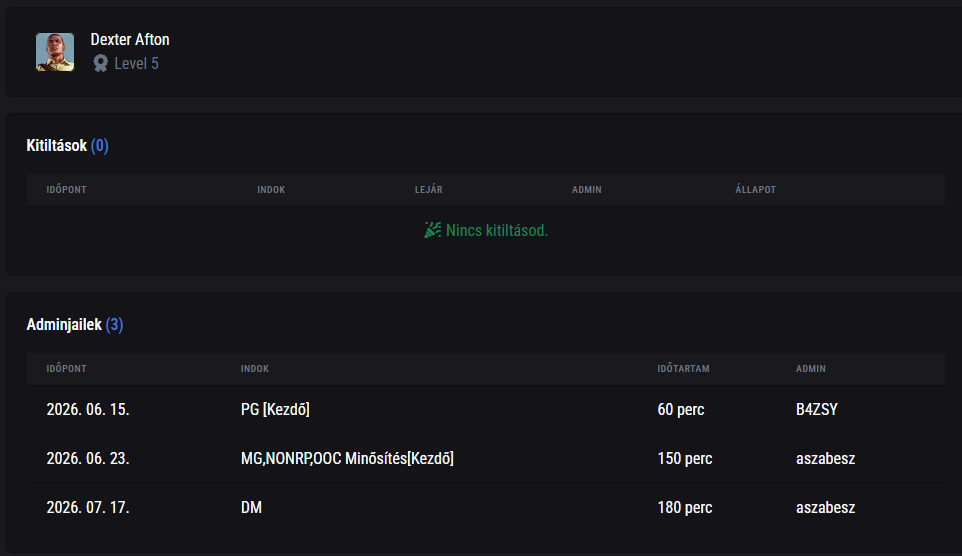Click aszabesz in the 2026. 06. 23. row
The height and width of the screenshot is (556, 962).
[x=825, y=458]
